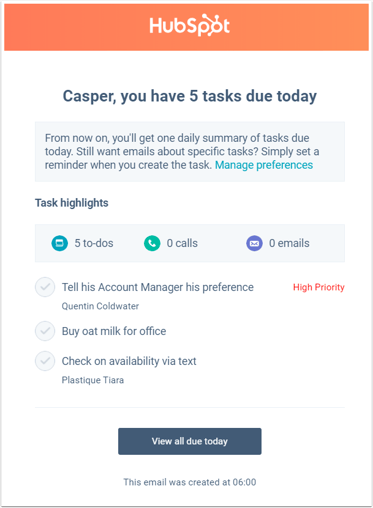
Task: Open task 'Tell his Account Manager his preference'
Action: 158,287
